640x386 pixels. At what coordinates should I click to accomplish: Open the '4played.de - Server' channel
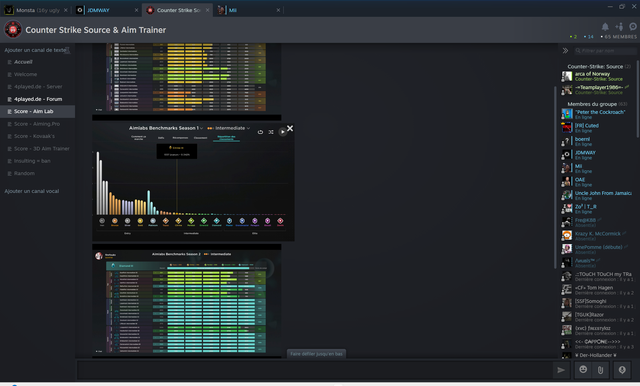38,87
